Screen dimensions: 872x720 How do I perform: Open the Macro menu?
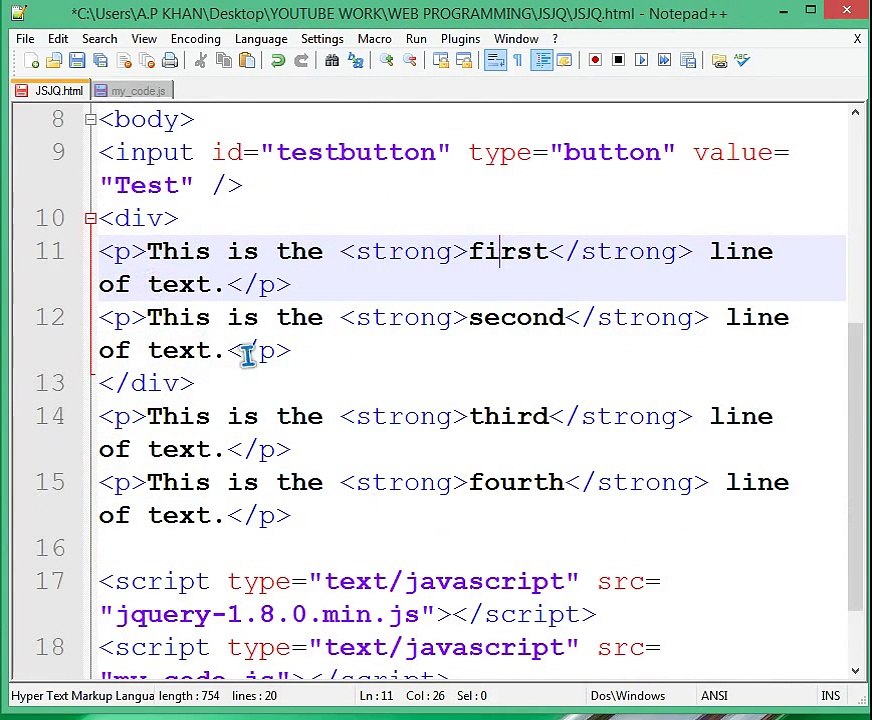[375, 38]
